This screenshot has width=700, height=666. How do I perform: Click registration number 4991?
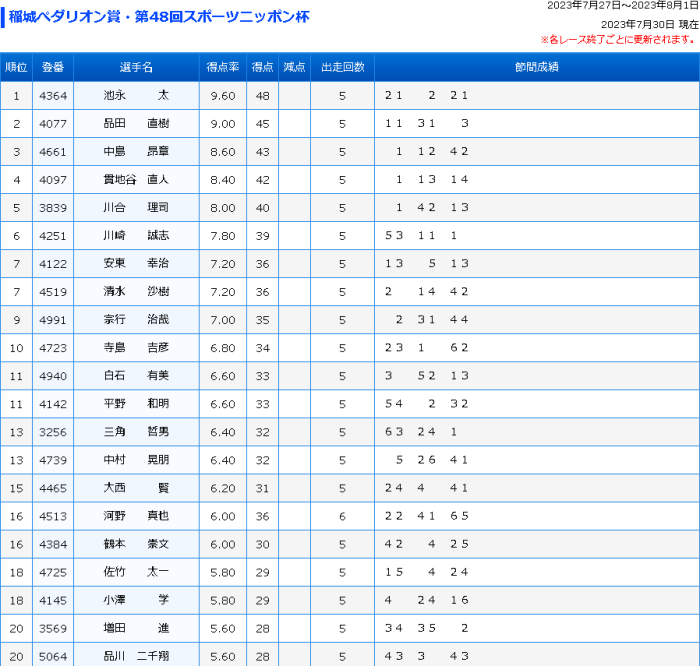(52, 320)
